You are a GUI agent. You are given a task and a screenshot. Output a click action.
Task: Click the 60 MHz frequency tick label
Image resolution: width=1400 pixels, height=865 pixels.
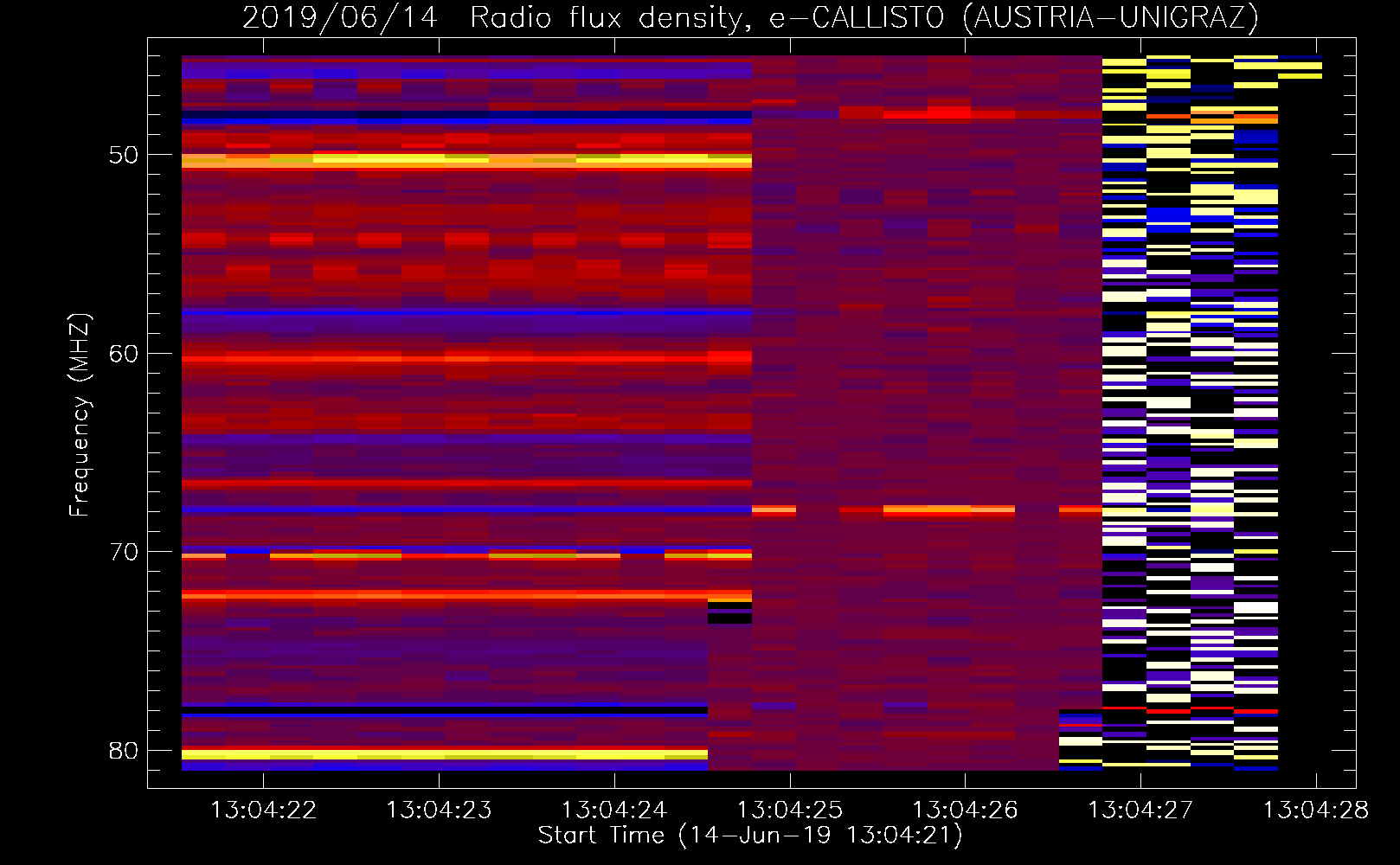[x=124, y=354]
